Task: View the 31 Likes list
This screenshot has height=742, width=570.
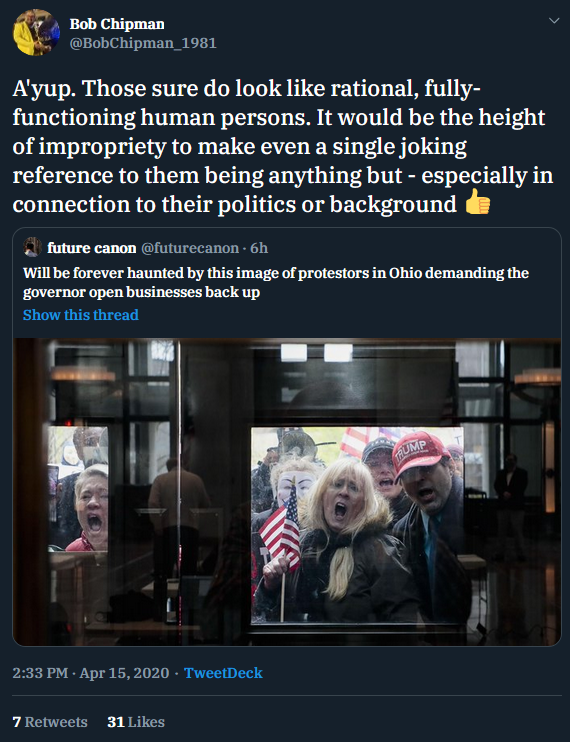Action: (136, 722)
